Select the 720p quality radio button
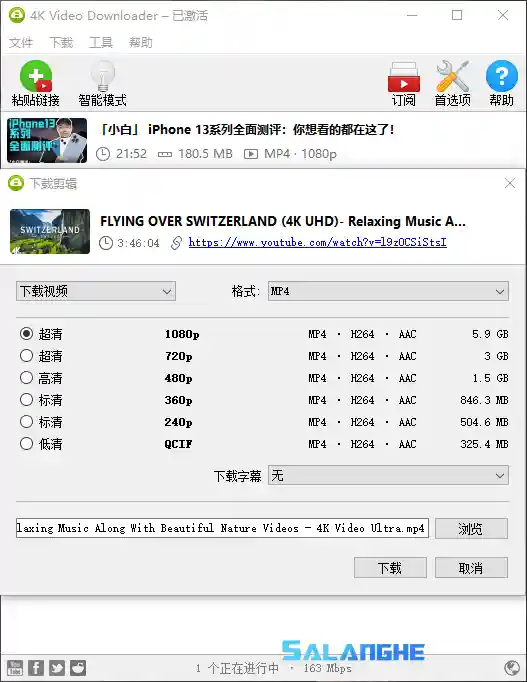This screenshot has height=682, width=527. tap(27, 356)
